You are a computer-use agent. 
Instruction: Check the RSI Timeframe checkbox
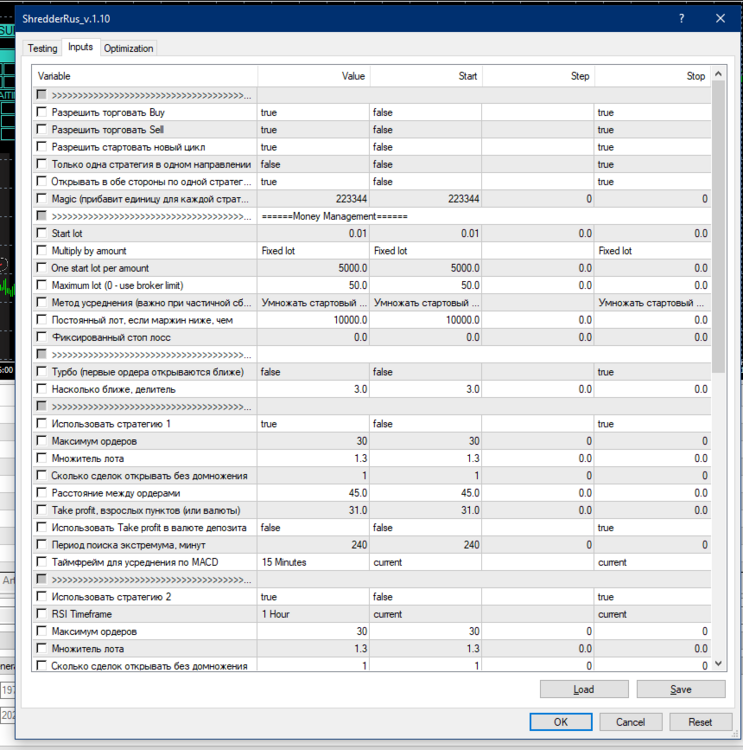pos(42,614)
